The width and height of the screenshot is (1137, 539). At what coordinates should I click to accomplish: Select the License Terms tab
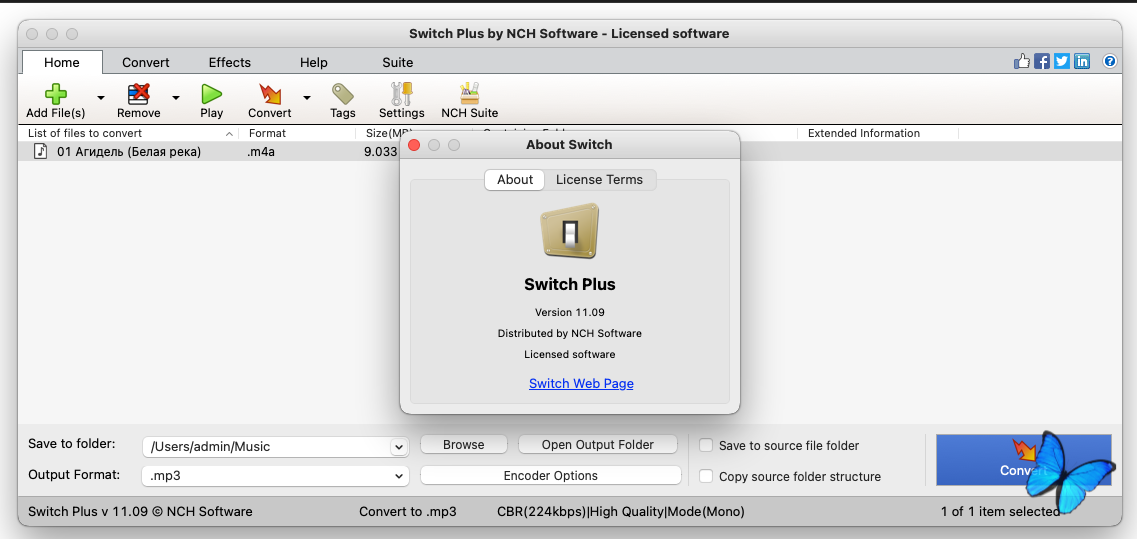pos(600,180)
